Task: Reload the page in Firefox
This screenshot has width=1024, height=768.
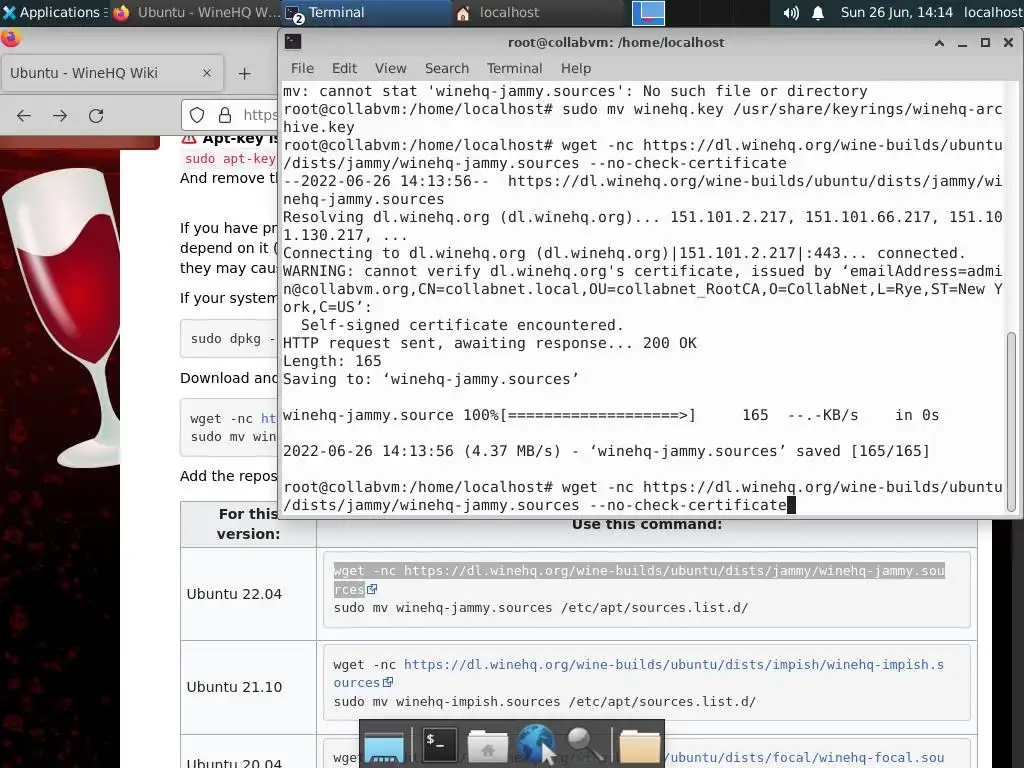Action: [96, 116]
